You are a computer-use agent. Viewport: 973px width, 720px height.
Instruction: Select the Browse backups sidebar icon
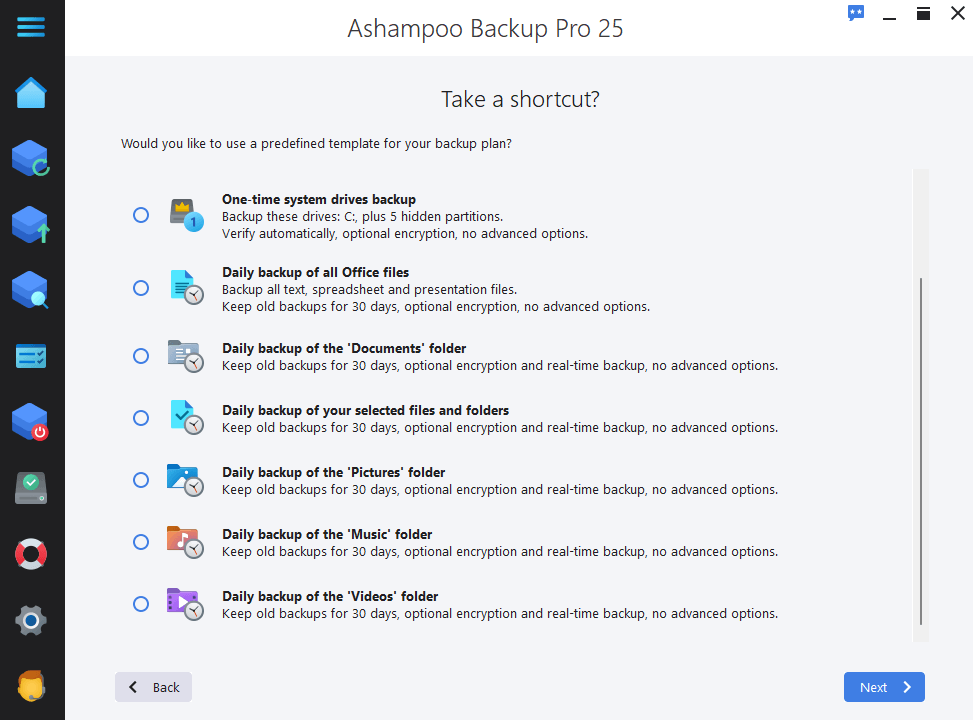(31, 290)
